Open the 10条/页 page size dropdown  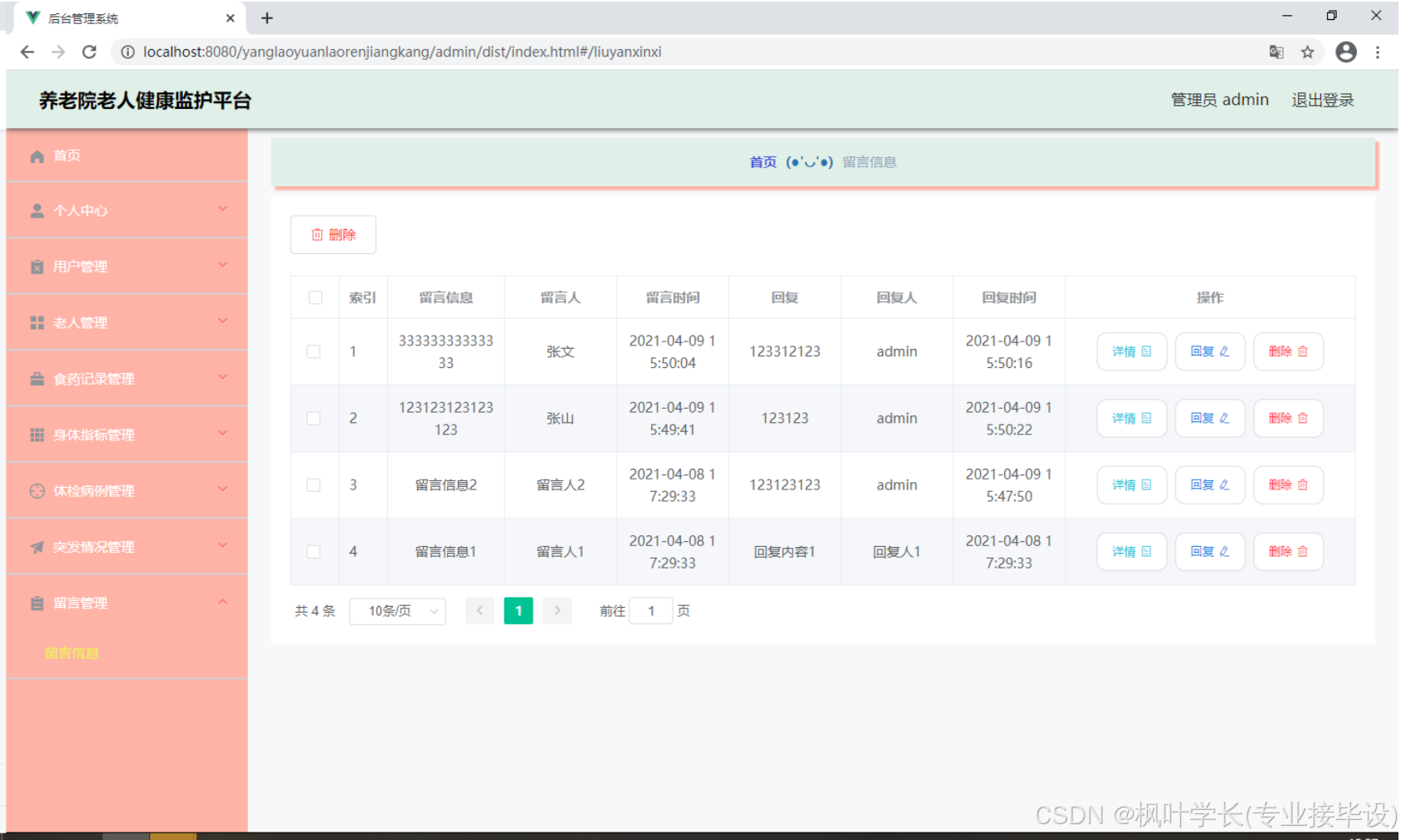pos(398,611)
